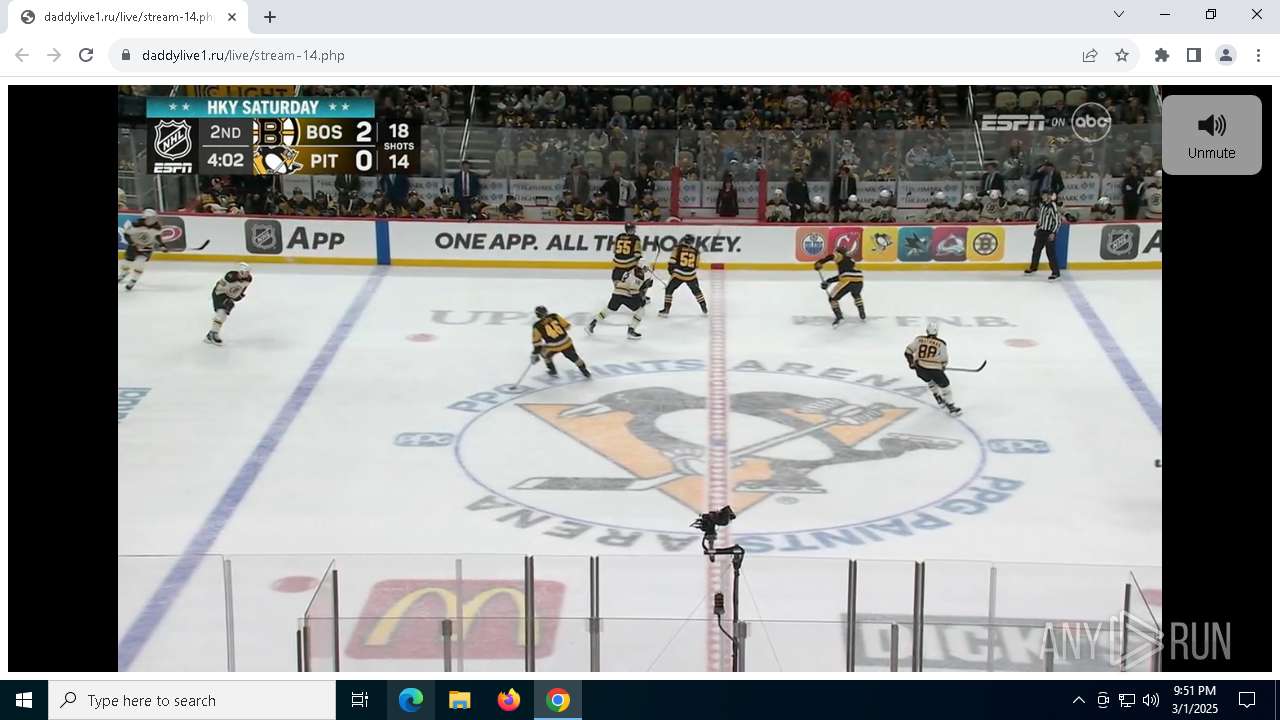
Task: Launch Microsoft Edge from taskbar
Action: [x=411, y=700]
